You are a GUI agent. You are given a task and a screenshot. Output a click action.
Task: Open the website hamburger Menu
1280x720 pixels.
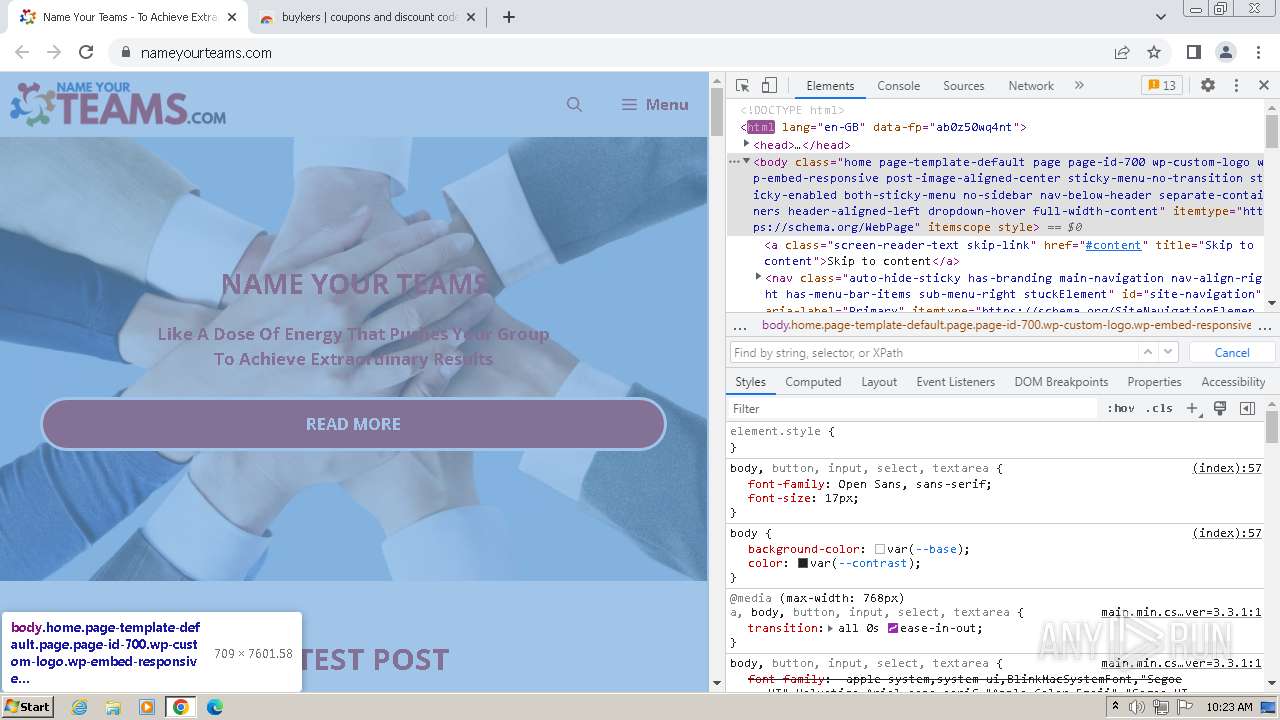point(655,104)
